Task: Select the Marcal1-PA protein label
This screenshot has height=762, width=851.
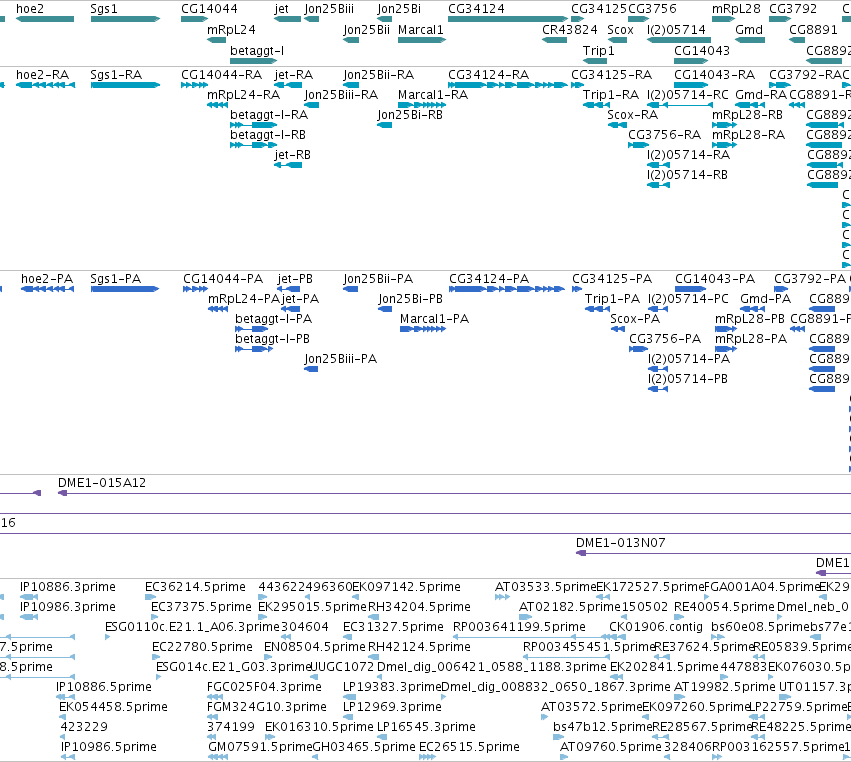Action: point(434,319)
